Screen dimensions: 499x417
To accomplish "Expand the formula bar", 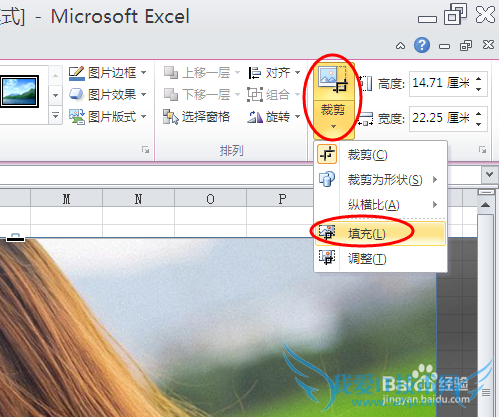I will [489, 174].
